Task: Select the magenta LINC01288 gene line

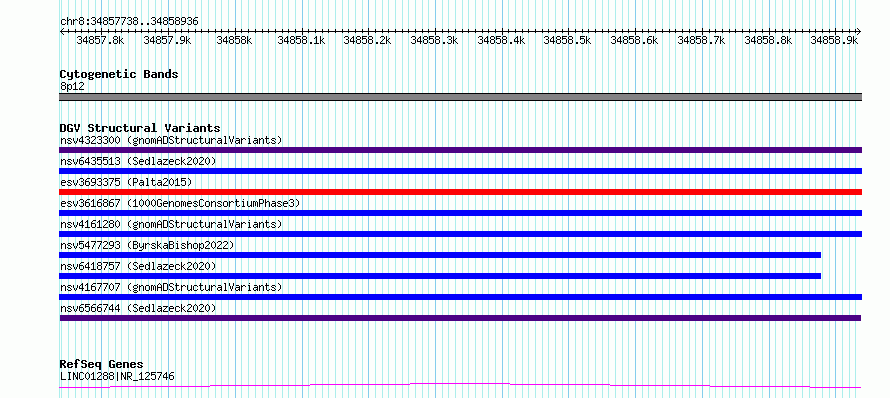Action: (x=460, y=386)
